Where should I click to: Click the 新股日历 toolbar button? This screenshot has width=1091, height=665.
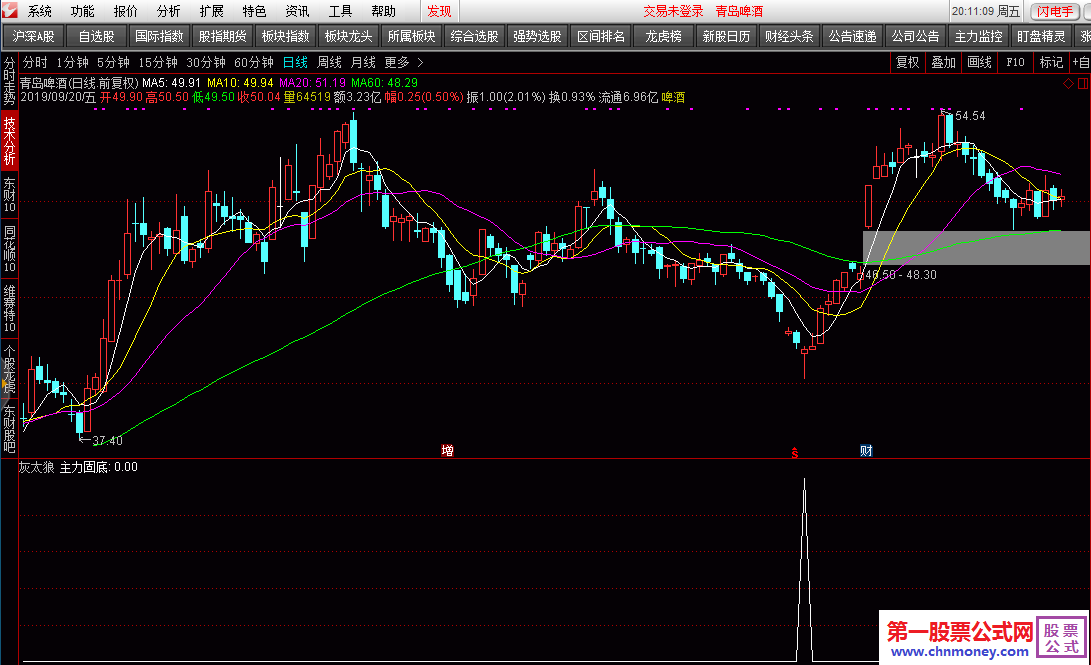click(x=726, y=36)
